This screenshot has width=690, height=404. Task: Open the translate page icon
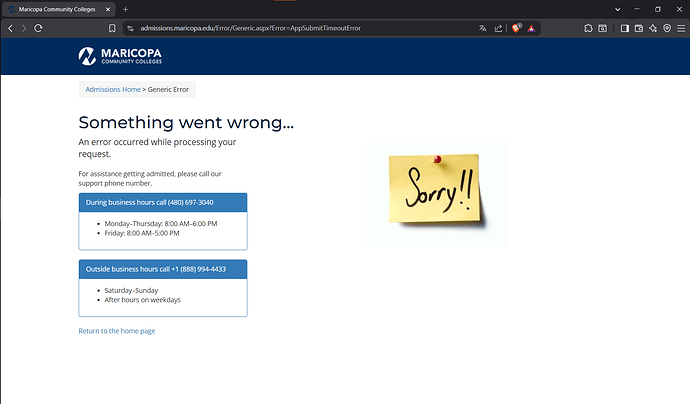483,28
